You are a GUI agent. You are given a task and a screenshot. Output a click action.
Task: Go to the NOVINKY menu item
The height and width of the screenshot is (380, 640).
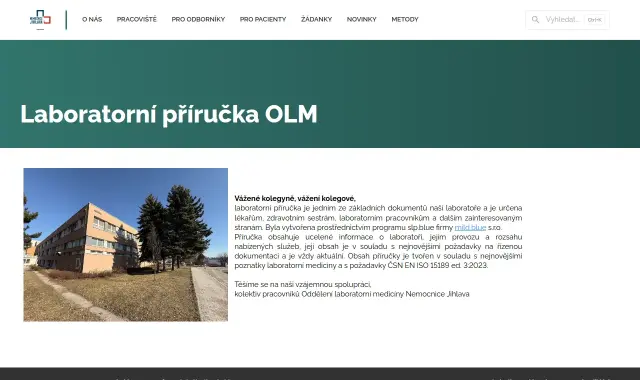pos(362,19)
